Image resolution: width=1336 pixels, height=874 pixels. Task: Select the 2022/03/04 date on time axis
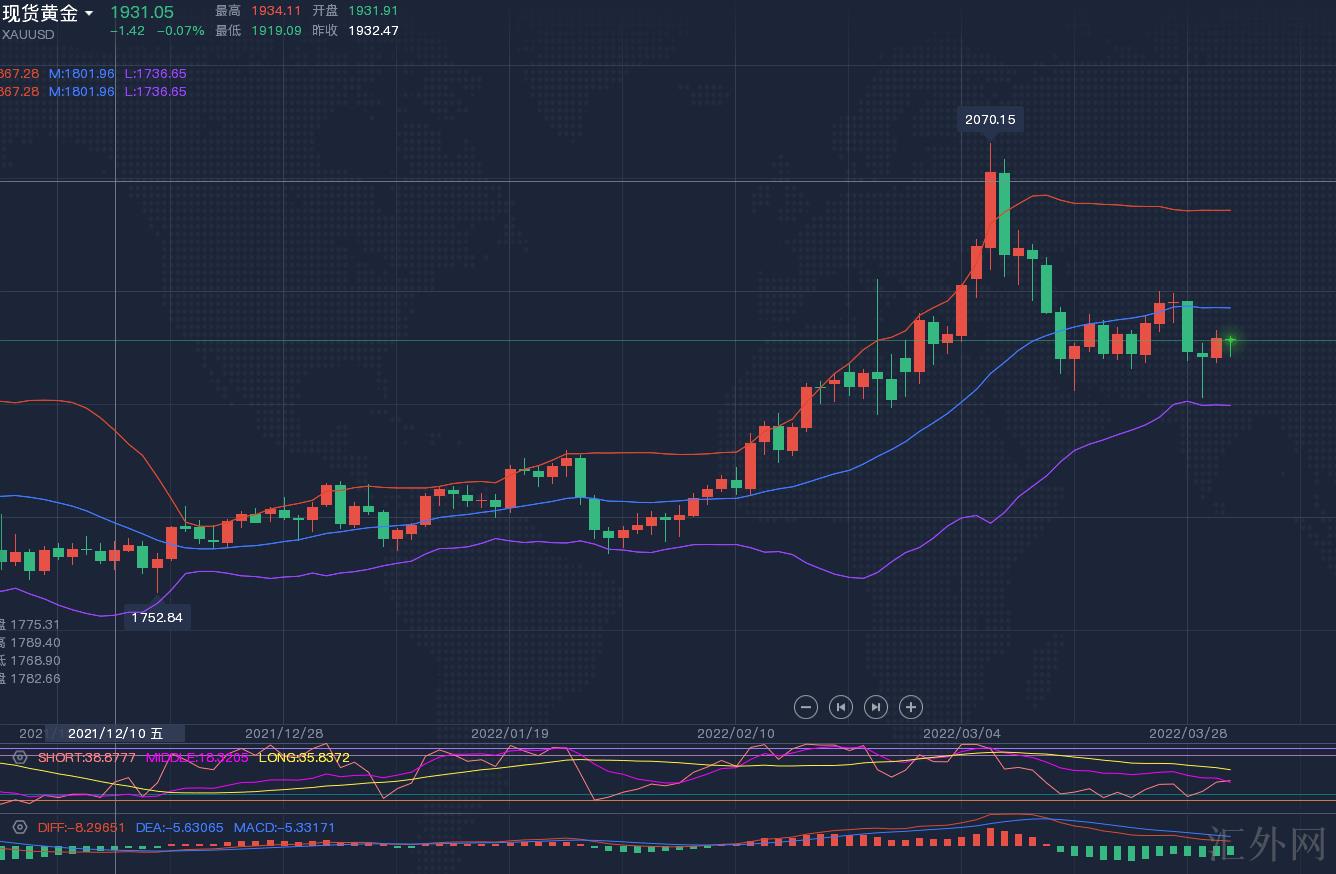[x=961, y=733]
